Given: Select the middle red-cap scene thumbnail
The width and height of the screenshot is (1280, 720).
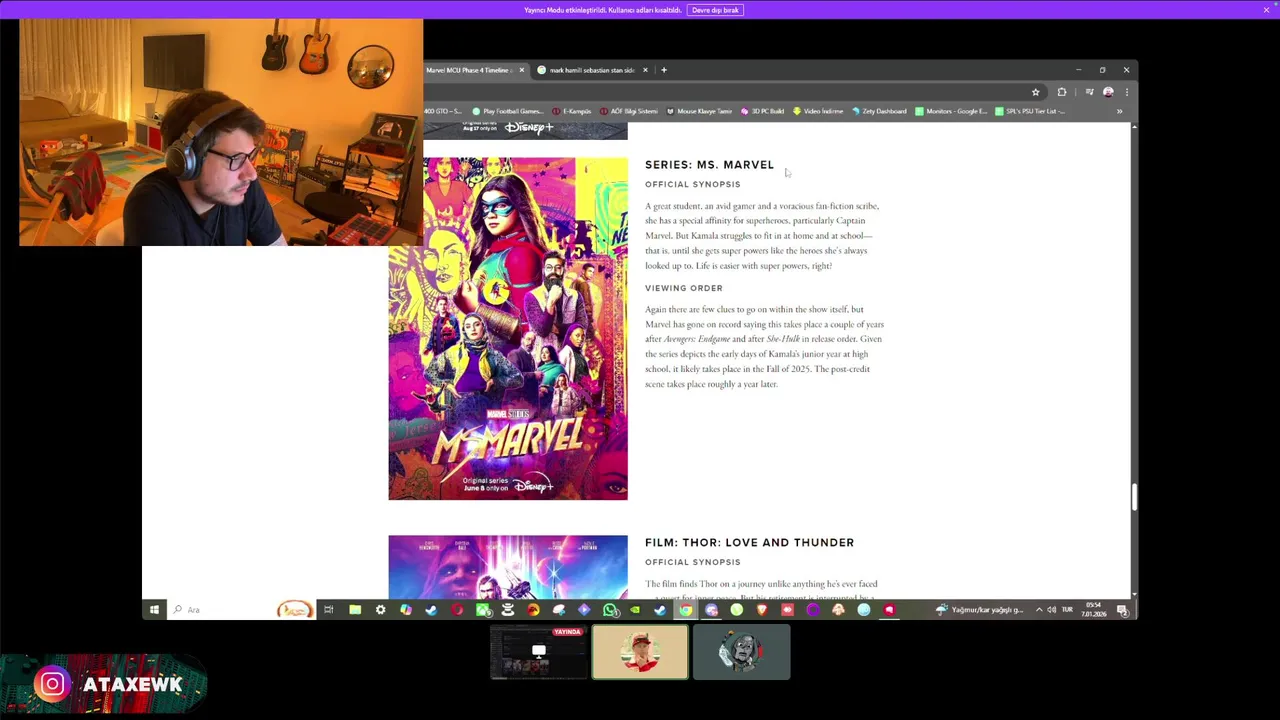Looking at the screenshot, I should [x=640, y=652].
